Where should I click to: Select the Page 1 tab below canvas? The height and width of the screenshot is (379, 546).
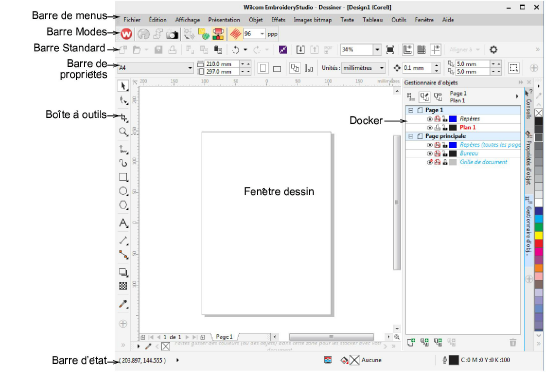pos(224,337)
